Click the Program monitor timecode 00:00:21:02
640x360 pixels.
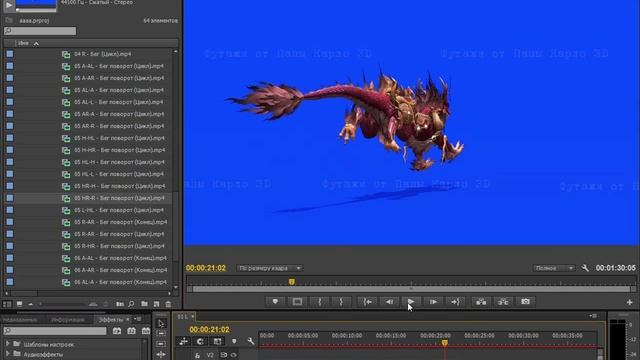click(206, 268)
